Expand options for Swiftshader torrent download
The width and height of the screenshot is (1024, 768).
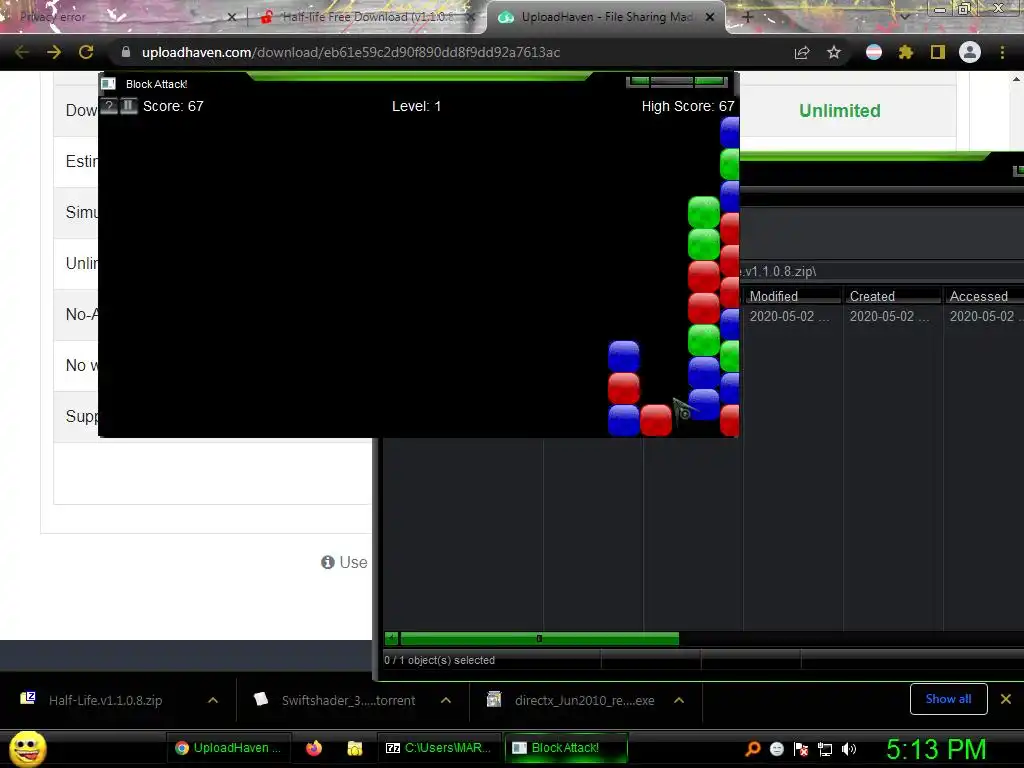446,700
